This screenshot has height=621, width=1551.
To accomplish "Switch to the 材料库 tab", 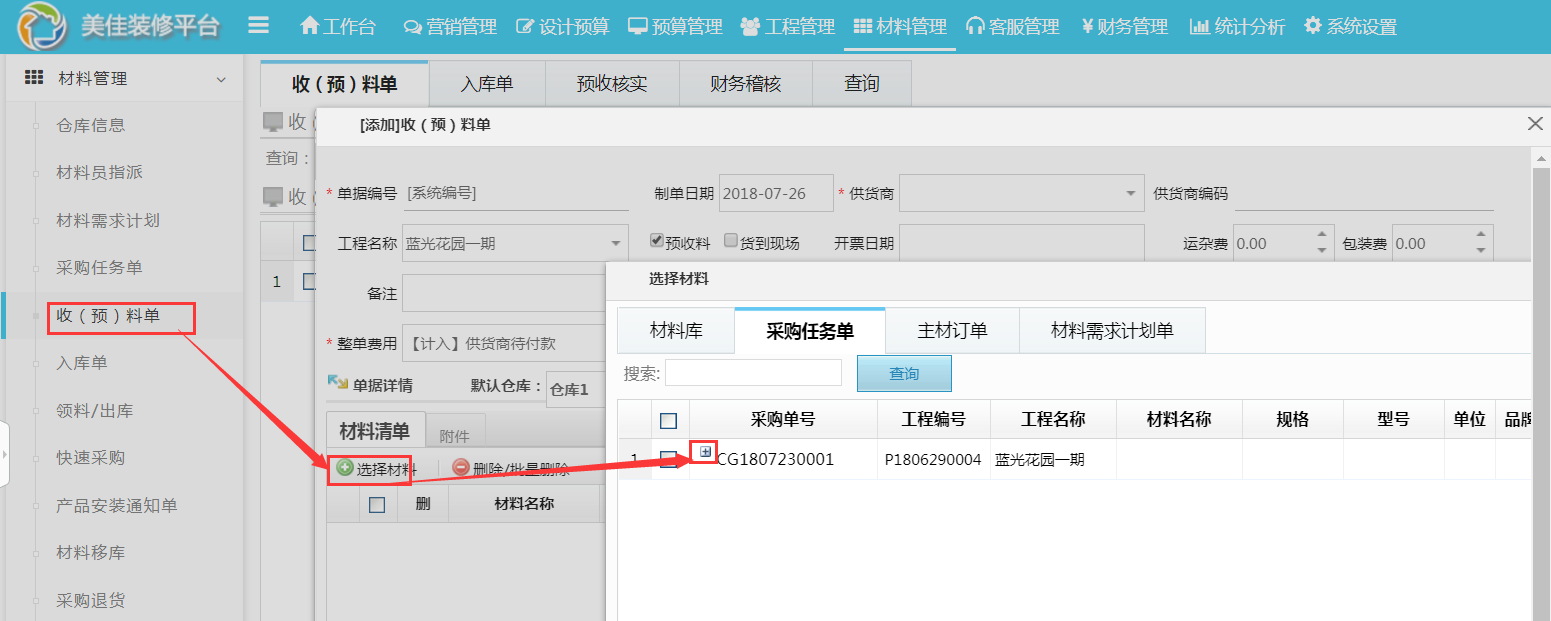I will pyautogui.click(x=675, y=330).
